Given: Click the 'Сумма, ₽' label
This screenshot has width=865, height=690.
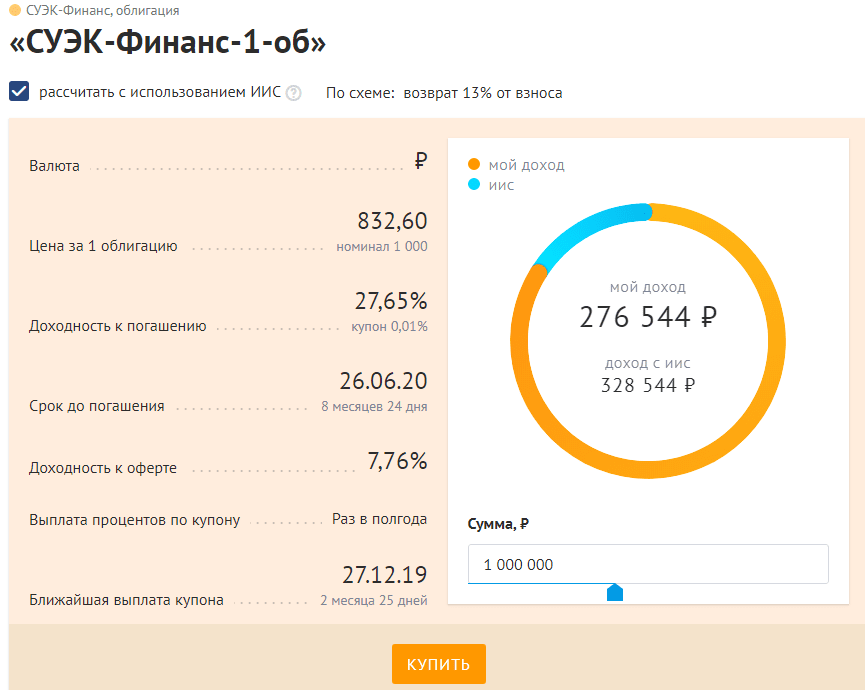Looking at the screenshot, I should (498, 523).
